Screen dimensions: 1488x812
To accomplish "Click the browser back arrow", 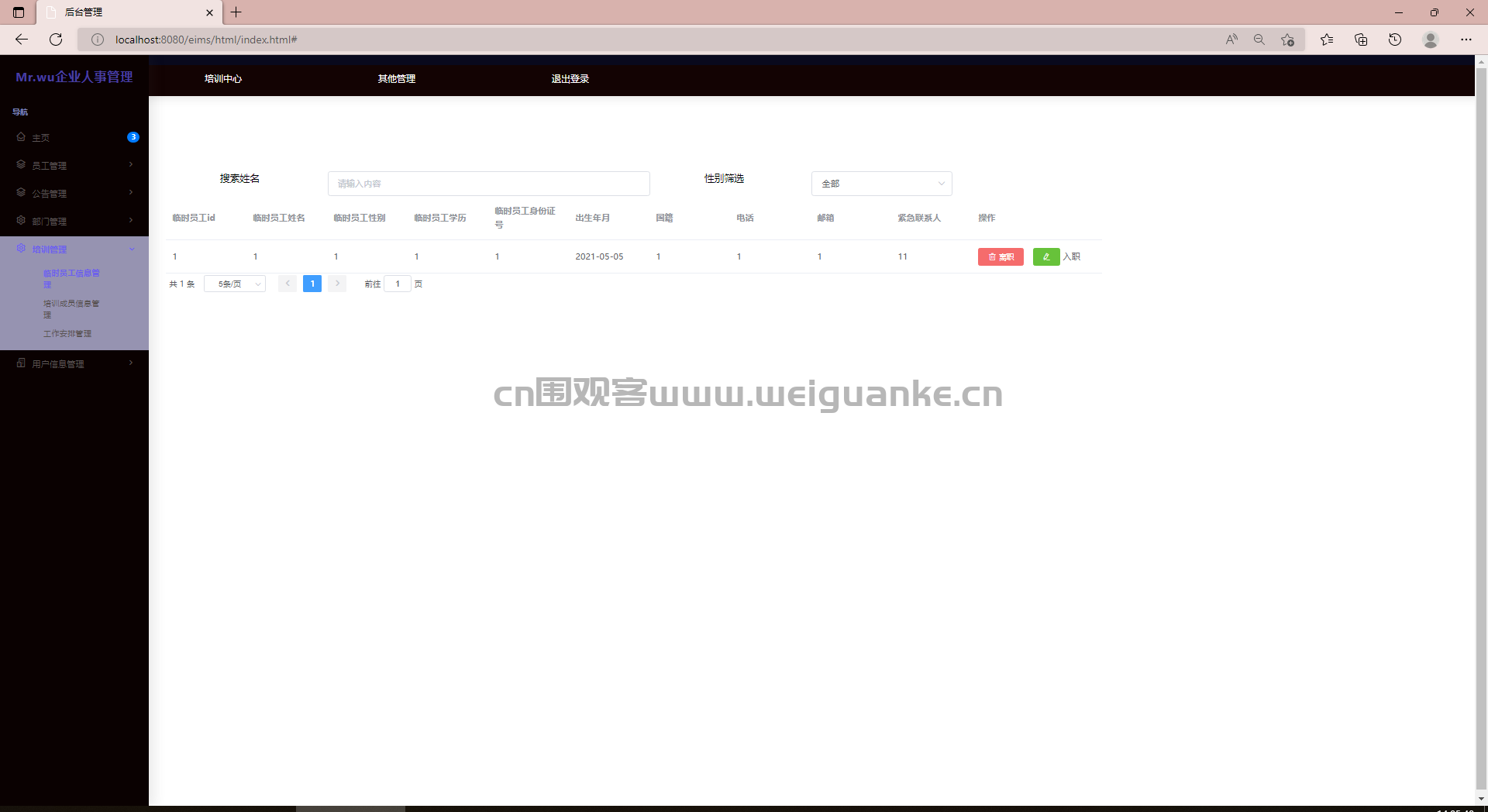I will click(22, 40).
